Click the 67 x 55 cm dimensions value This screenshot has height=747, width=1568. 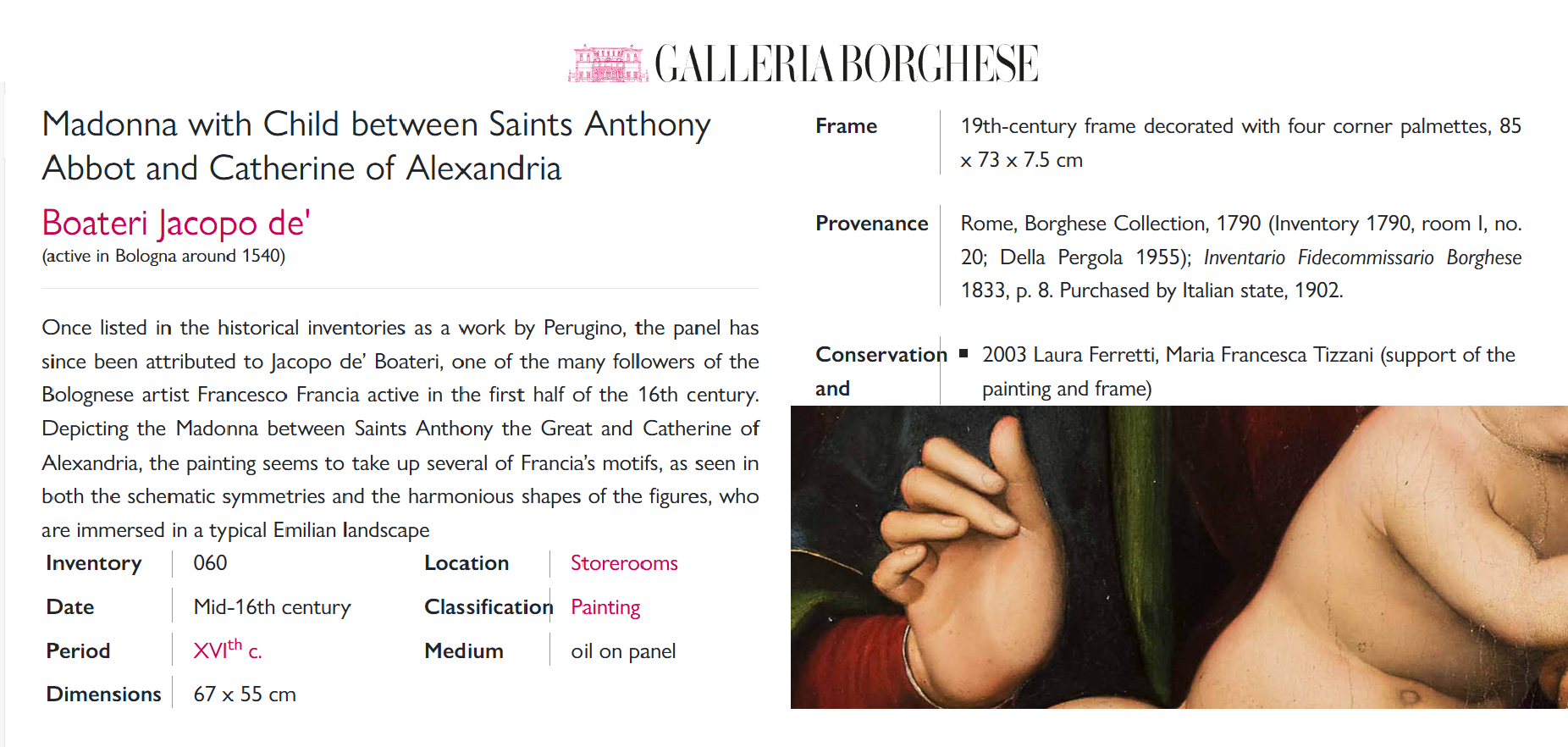245,694
